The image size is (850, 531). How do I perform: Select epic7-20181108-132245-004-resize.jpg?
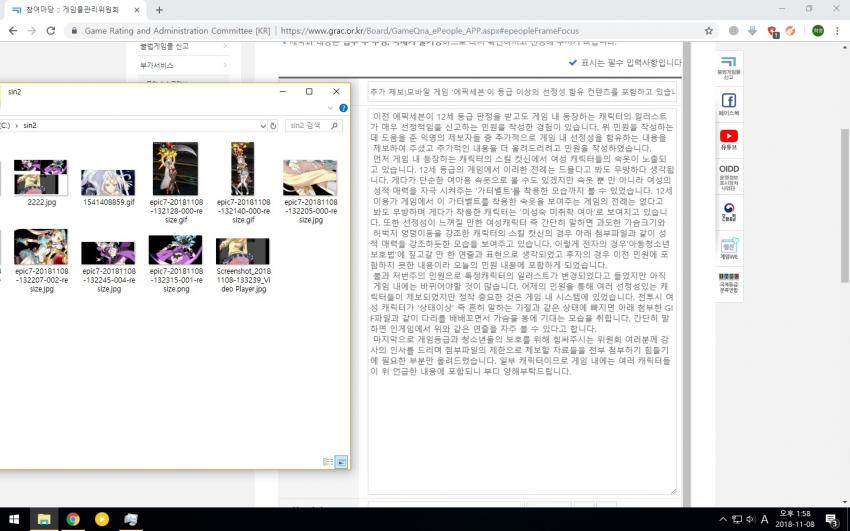coord(108,267)
